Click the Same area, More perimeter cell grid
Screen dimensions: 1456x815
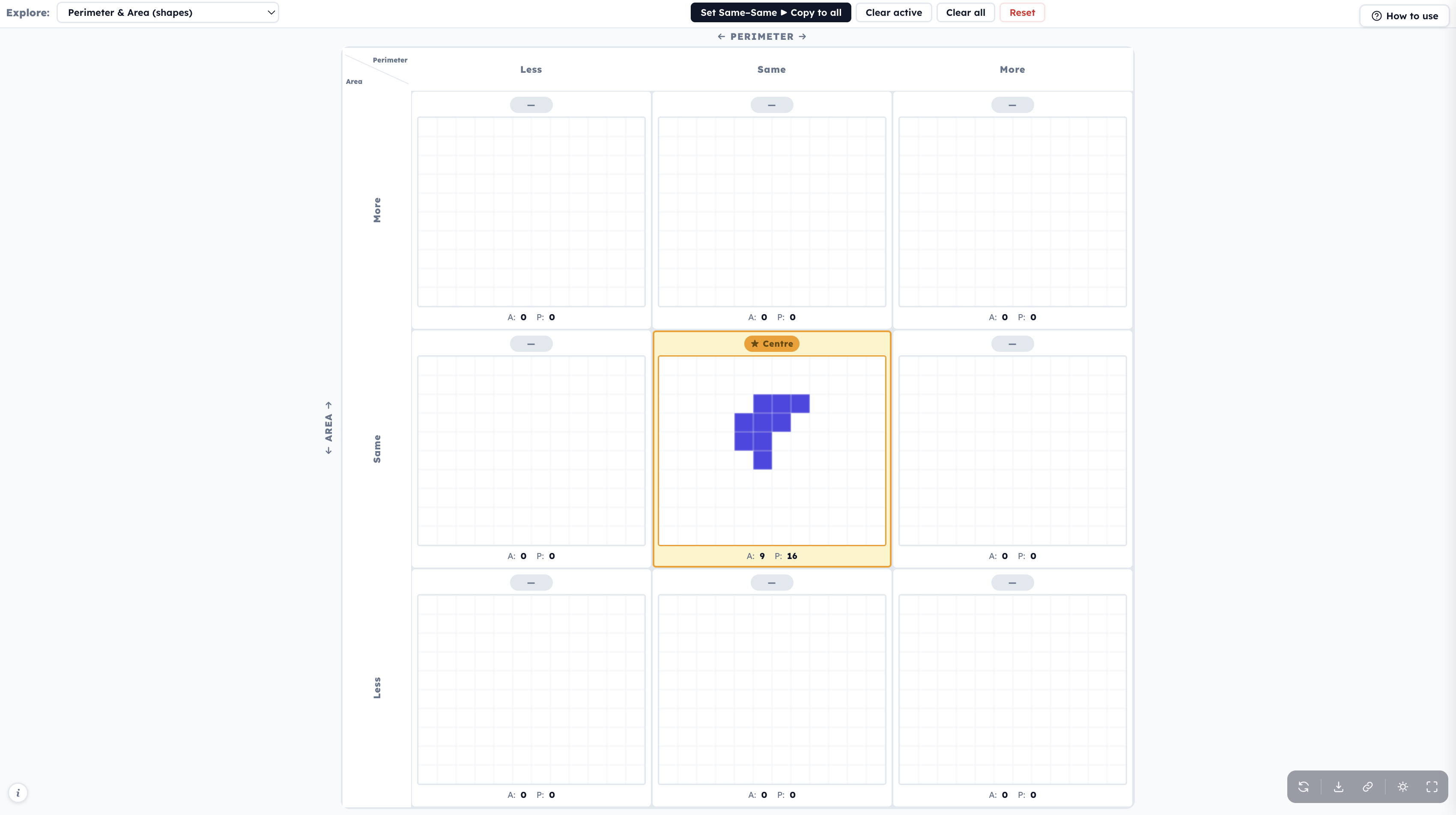point(1012,450)
